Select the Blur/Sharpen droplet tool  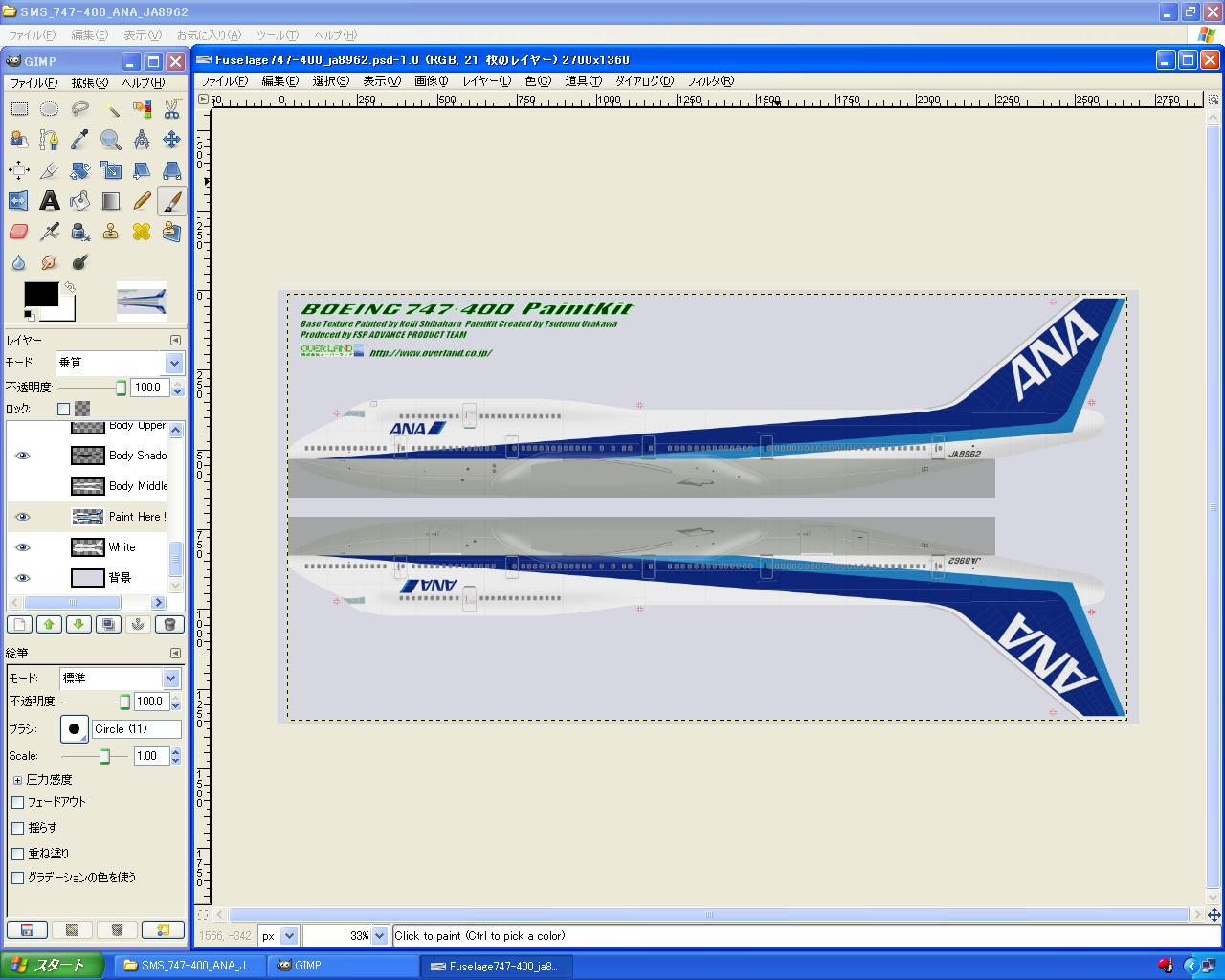(x=18, y=262)
